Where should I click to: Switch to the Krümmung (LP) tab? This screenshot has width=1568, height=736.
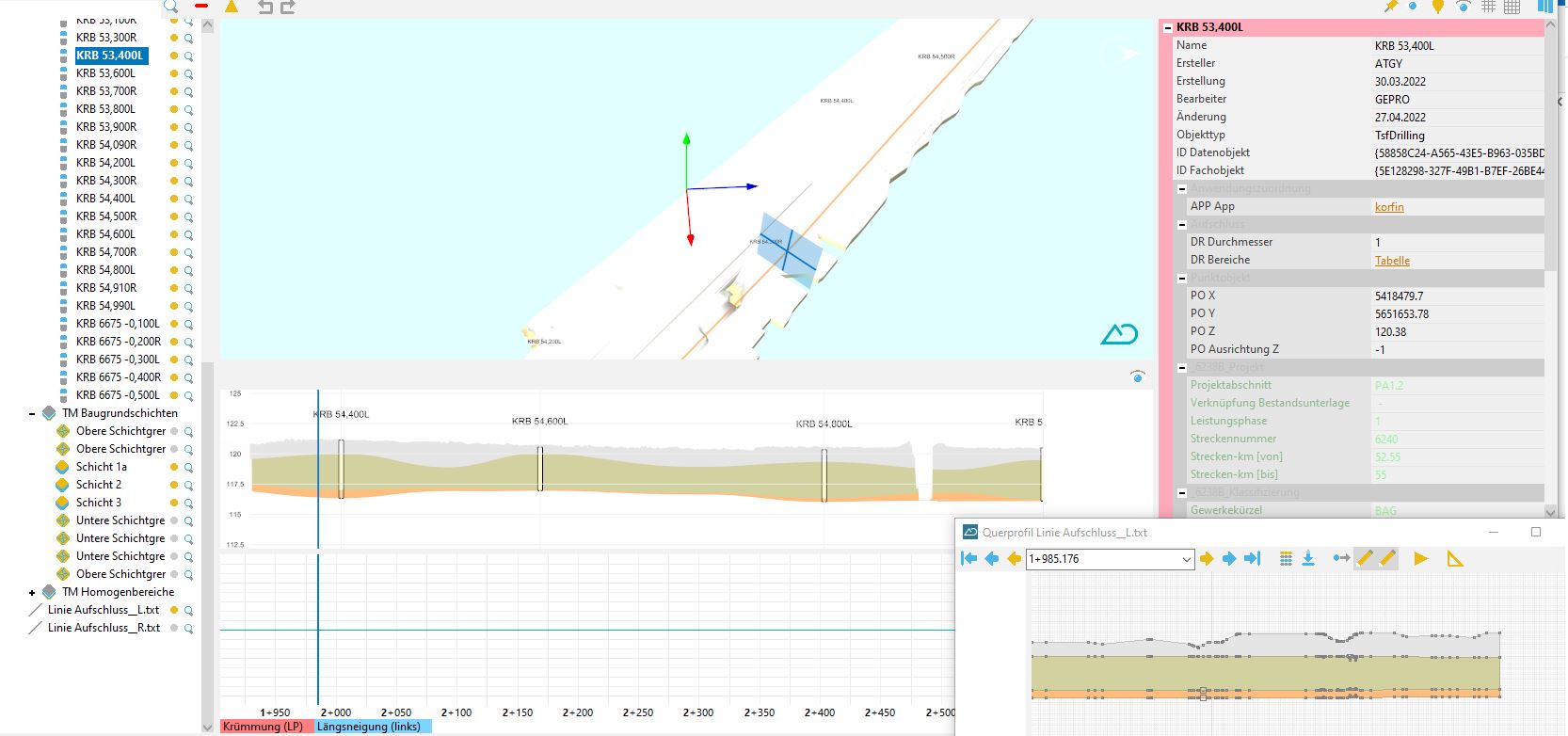pyautogui.click(x=265, y=727)
